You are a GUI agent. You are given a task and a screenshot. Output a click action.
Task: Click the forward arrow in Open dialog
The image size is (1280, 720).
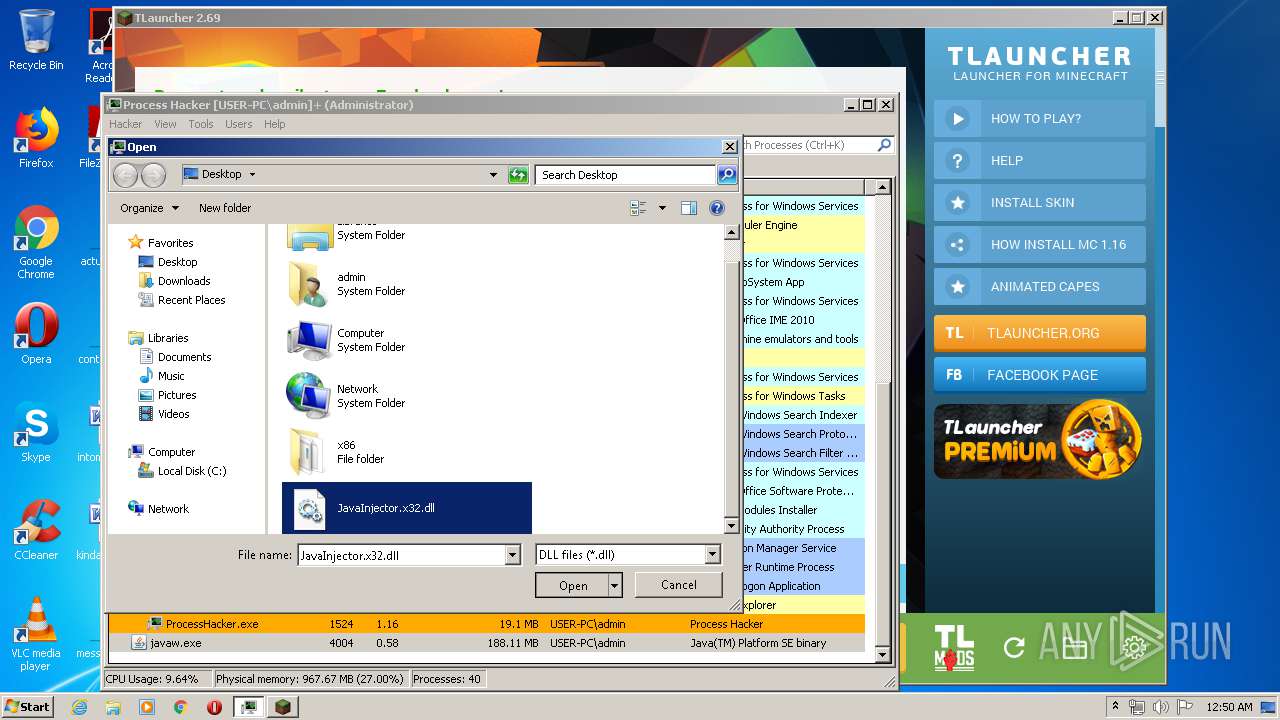(x=153, y=175)
